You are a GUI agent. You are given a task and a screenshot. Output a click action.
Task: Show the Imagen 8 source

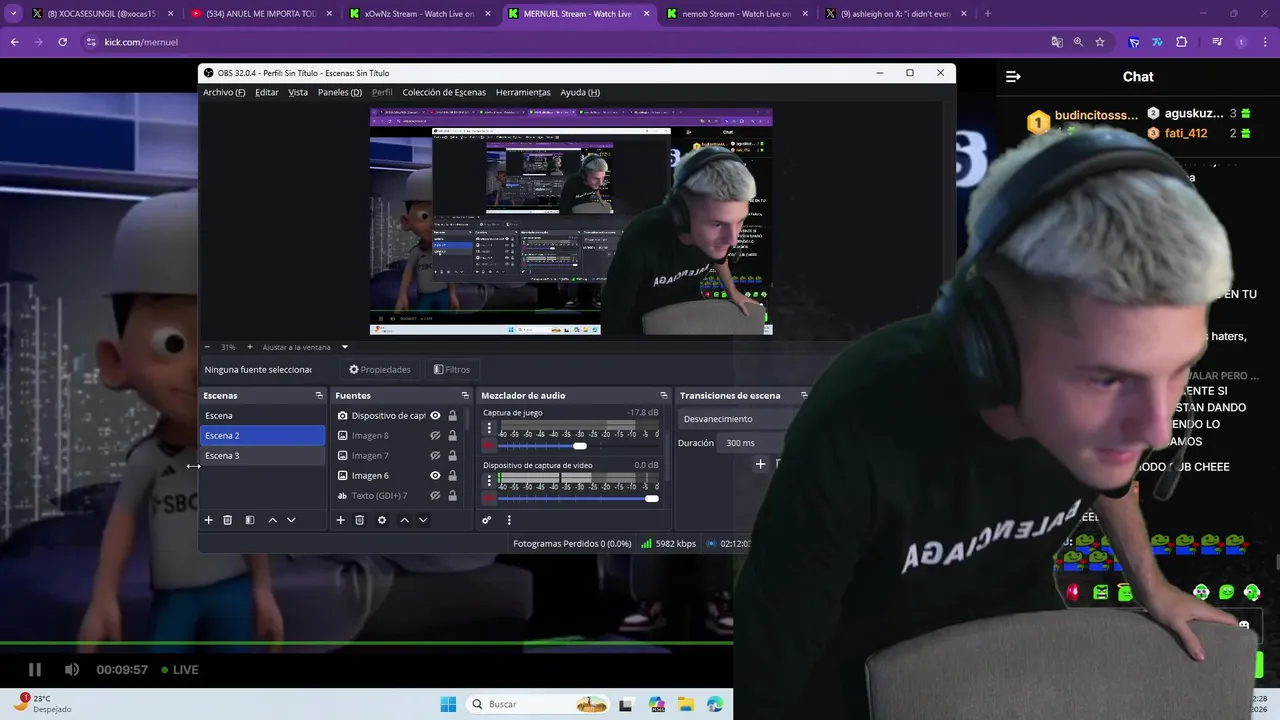pyautogui.click(x=435, y=436)
